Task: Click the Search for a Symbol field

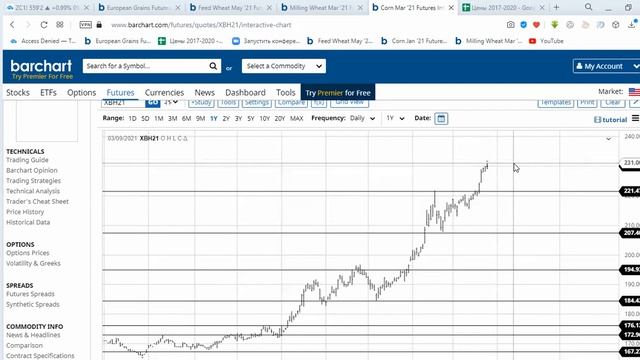Action: 146,66
